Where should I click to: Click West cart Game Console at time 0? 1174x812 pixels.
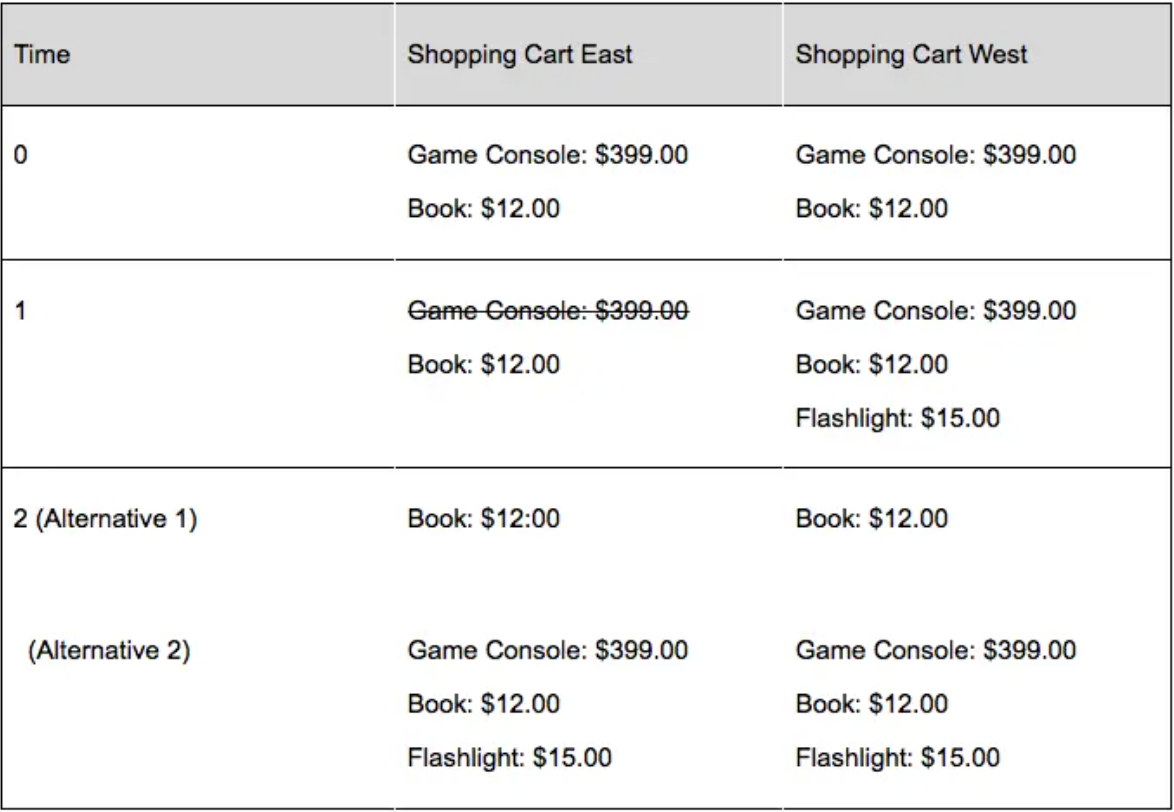click(935, 156)
